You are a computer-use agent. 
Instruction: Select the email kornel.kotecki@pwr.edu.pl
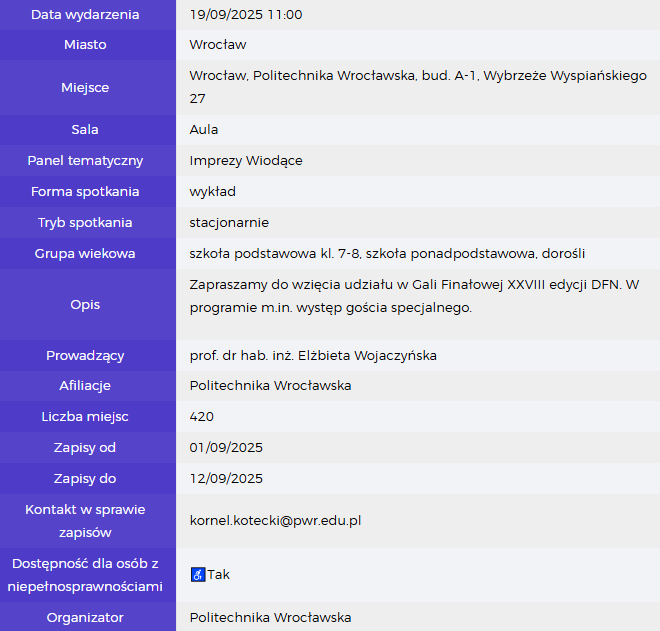pos(275,521)
